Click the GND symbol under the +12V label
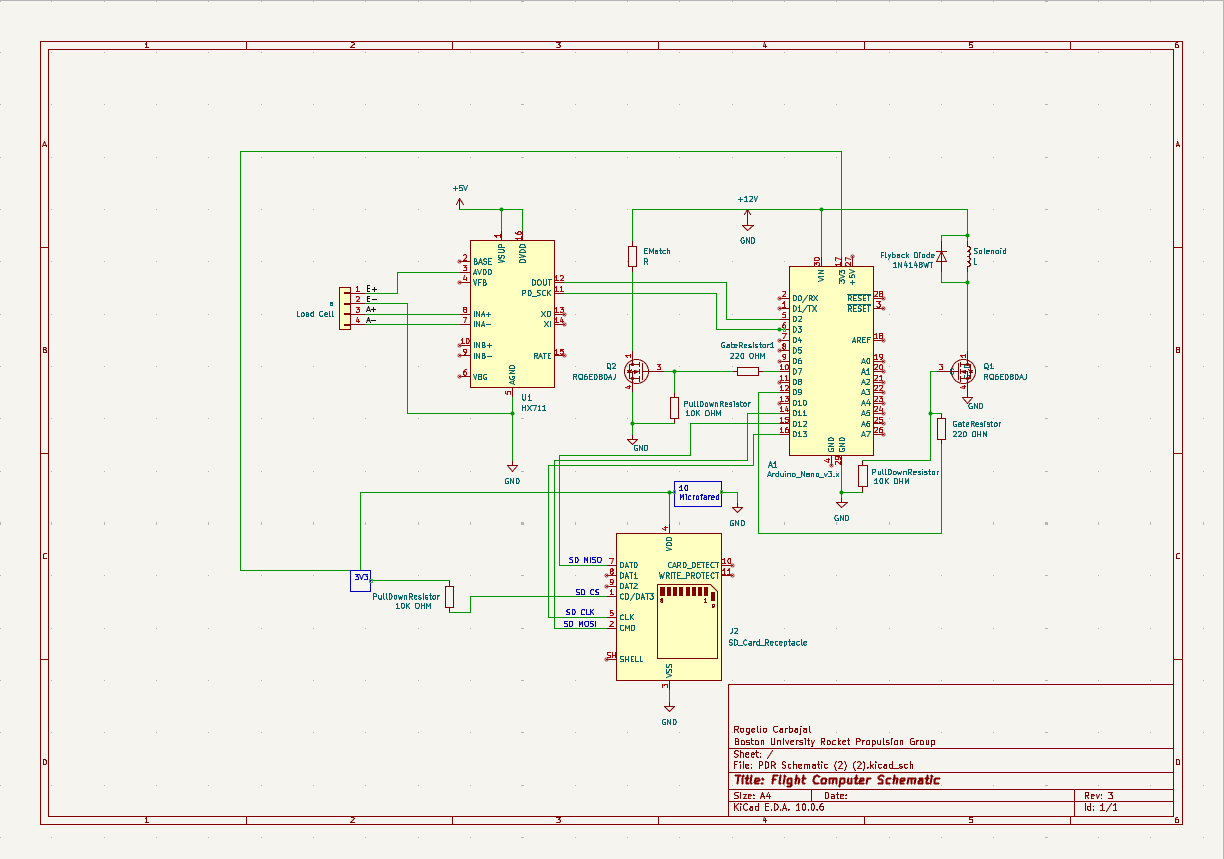 (747, 228)
